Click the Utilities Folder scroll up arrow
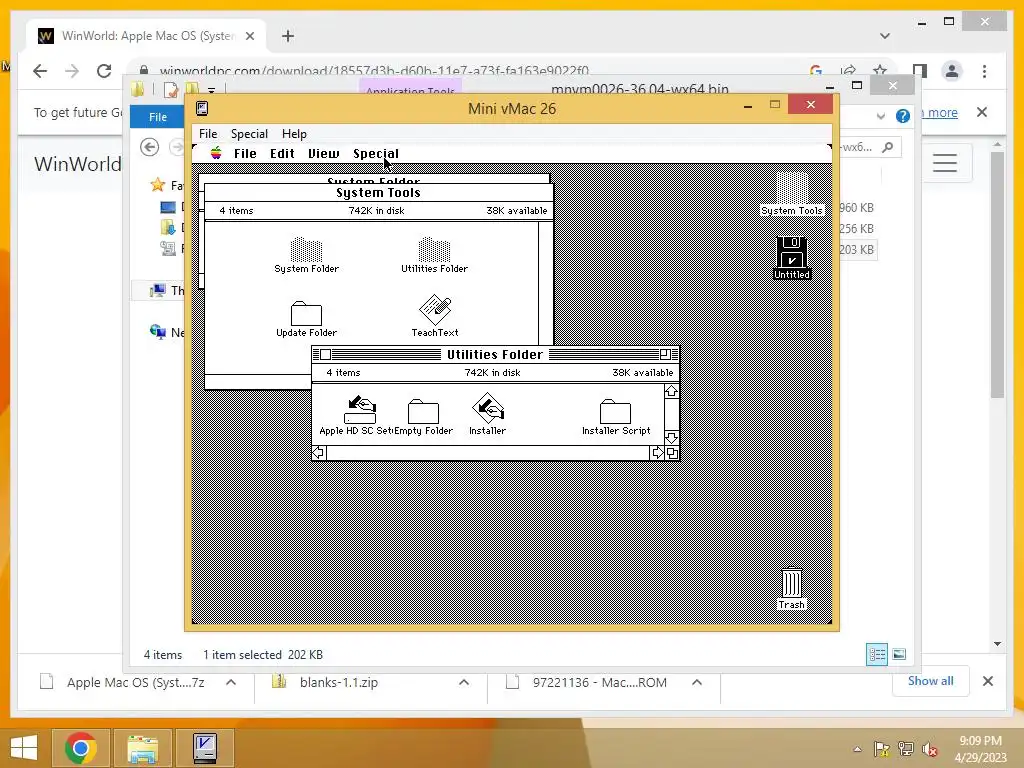This screenshot has height=768, width=1024. click(671, 391)
